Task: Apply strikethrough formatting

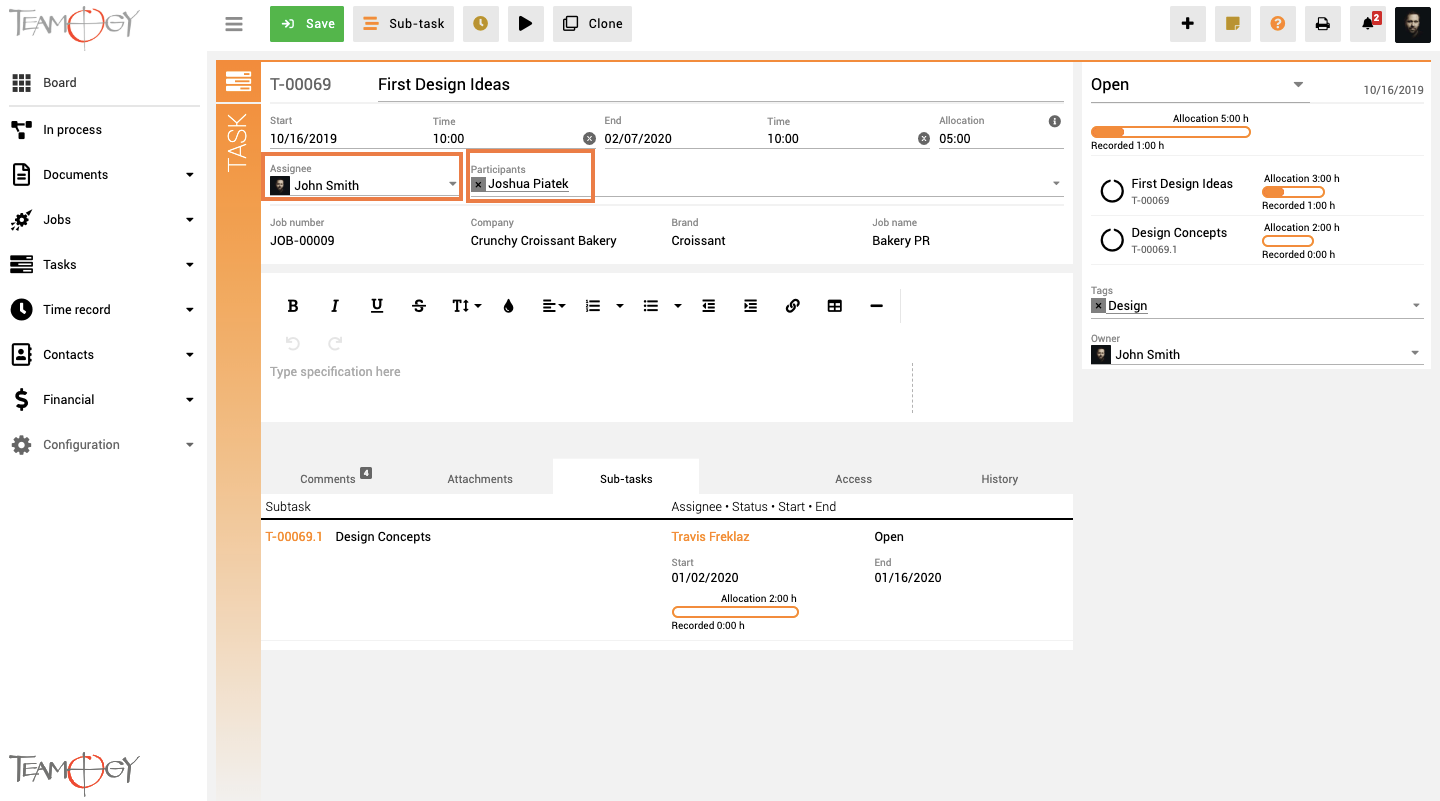Action: coord(419,306)
